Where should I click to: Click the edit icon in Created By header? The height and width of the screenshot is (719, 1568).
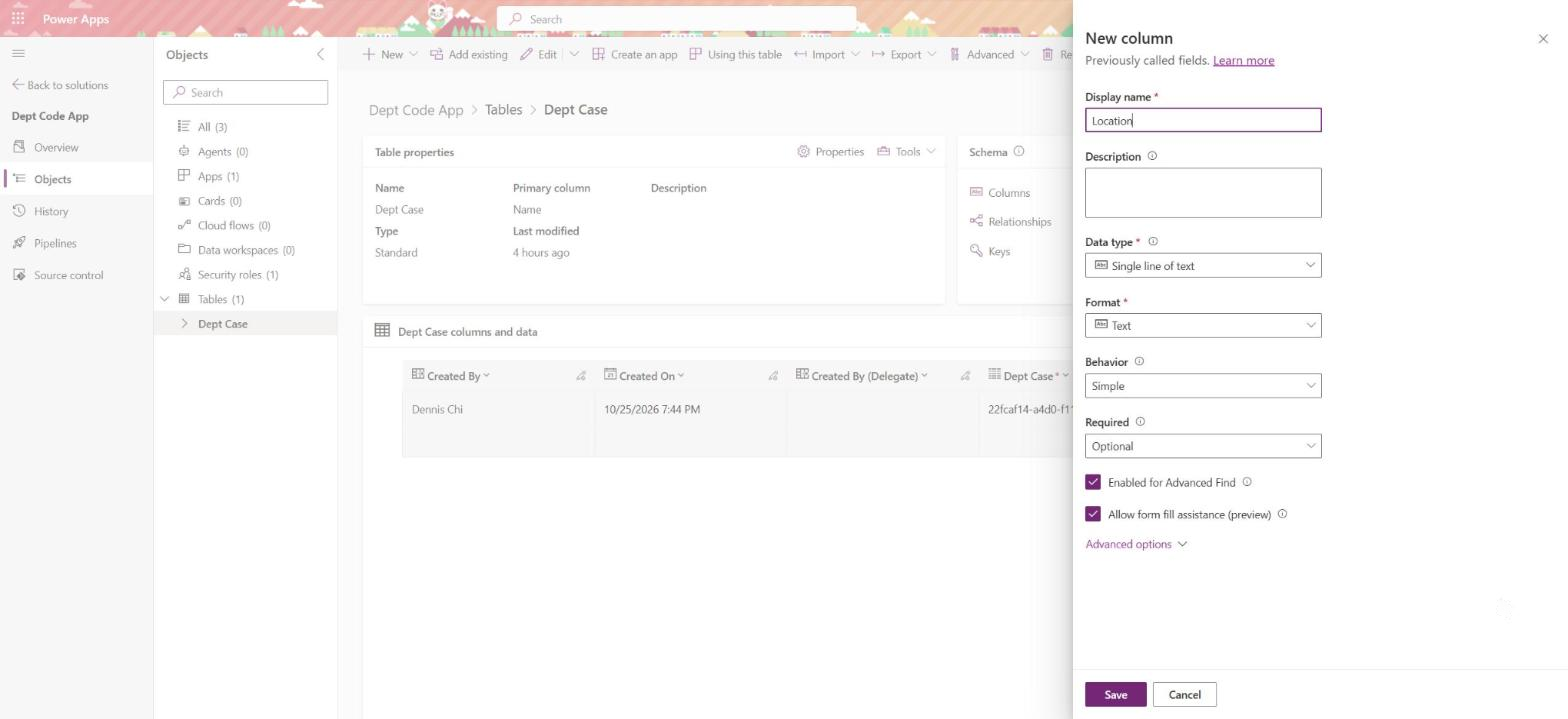[580, 376]
